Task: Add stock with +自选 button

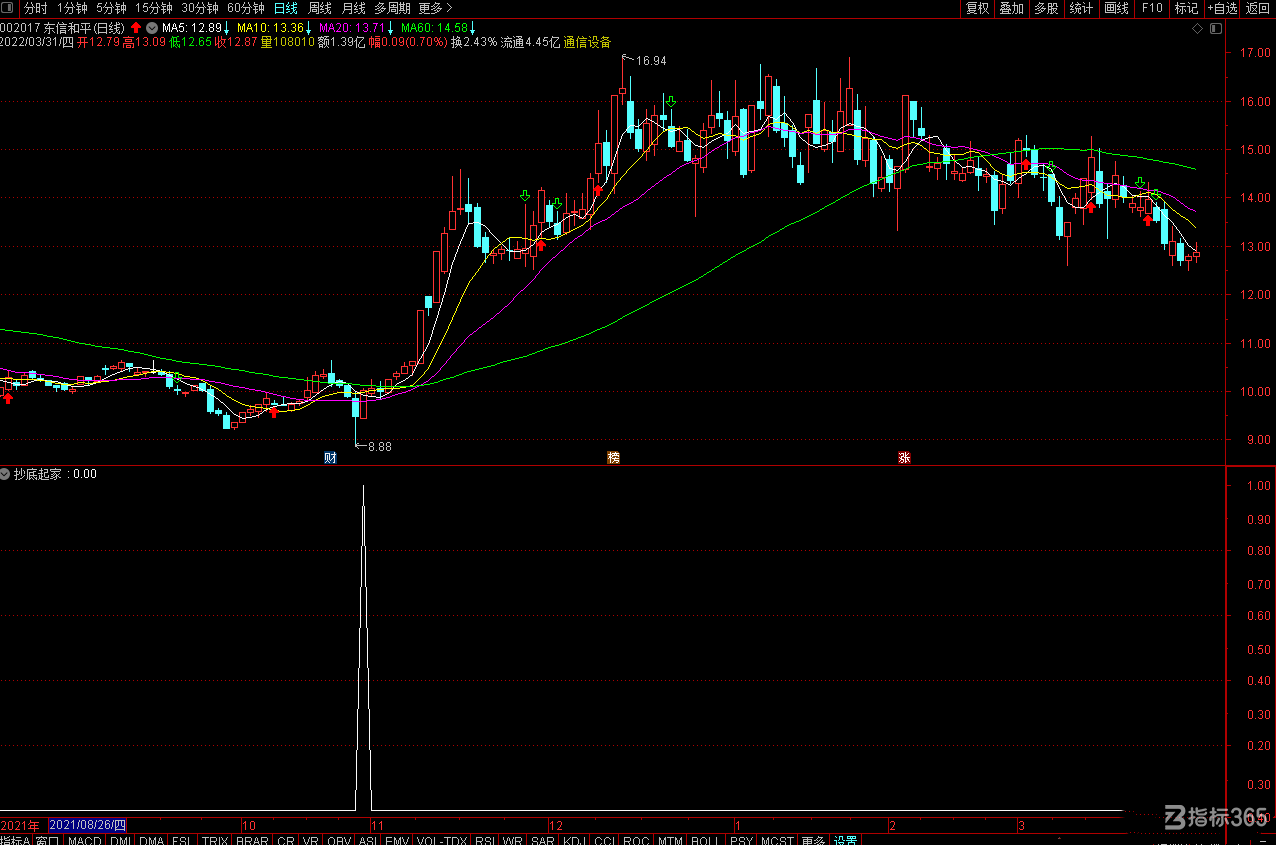Action: tap(1222, 8)
